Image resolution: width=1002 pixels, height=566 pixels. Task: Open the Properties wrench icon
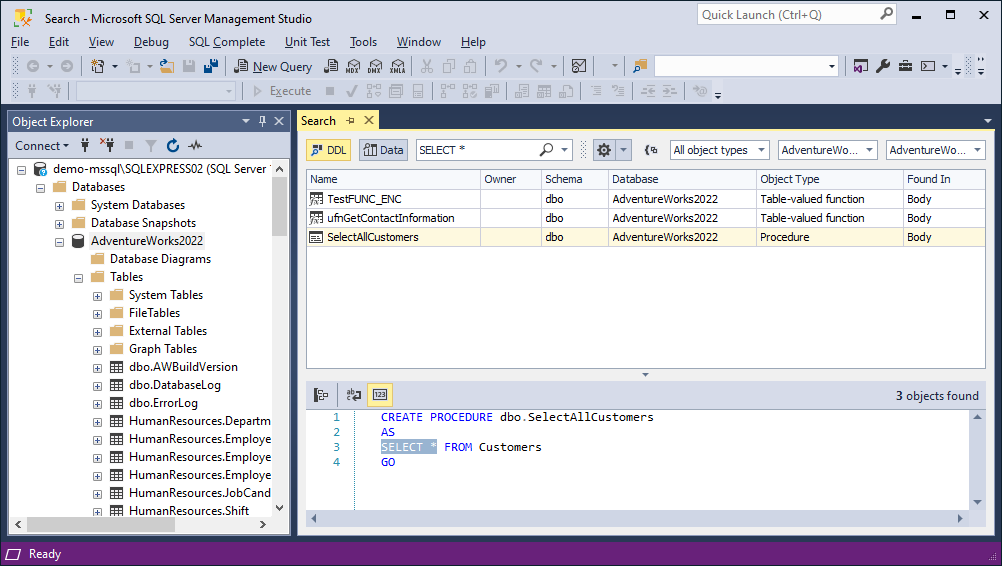(x=883, y=66)
